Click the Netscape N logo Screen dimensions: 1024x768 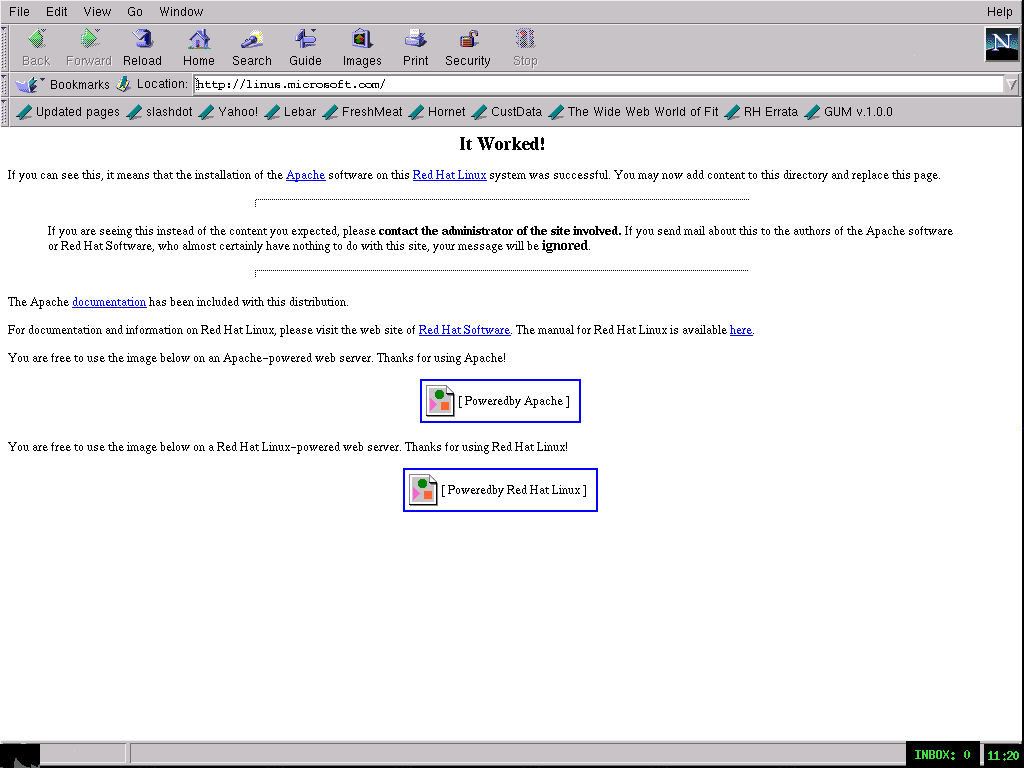coord(1002,44)
